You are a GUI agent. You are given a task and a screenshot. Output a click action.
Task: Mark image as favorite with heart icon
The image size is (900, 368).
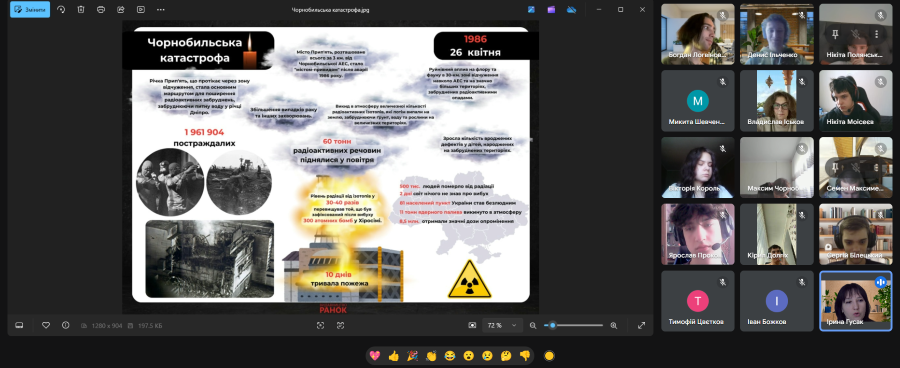click(x=46, y=326)
